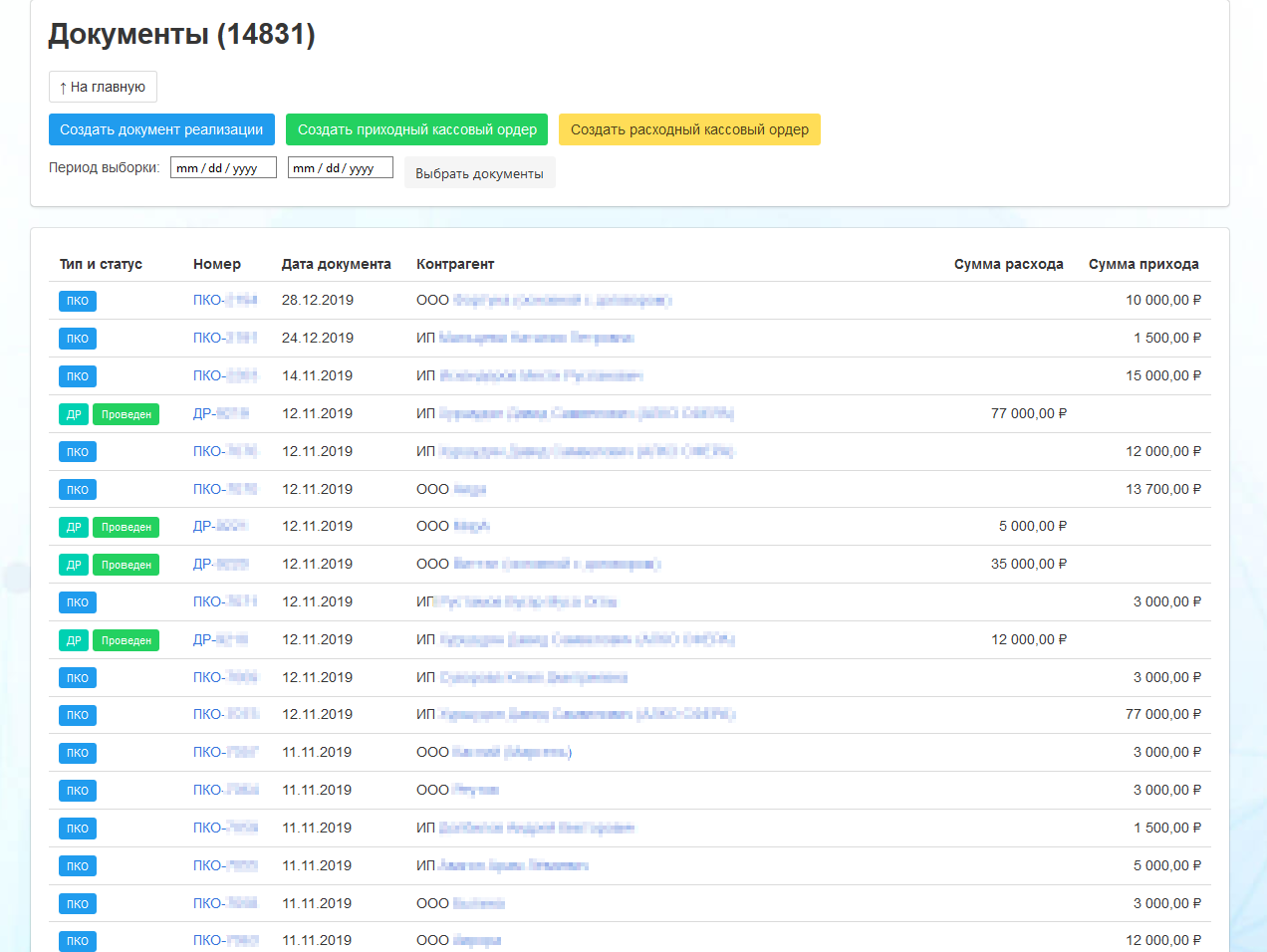Open the ПКО document dated 28.12.2019

(x=225, y=300)
